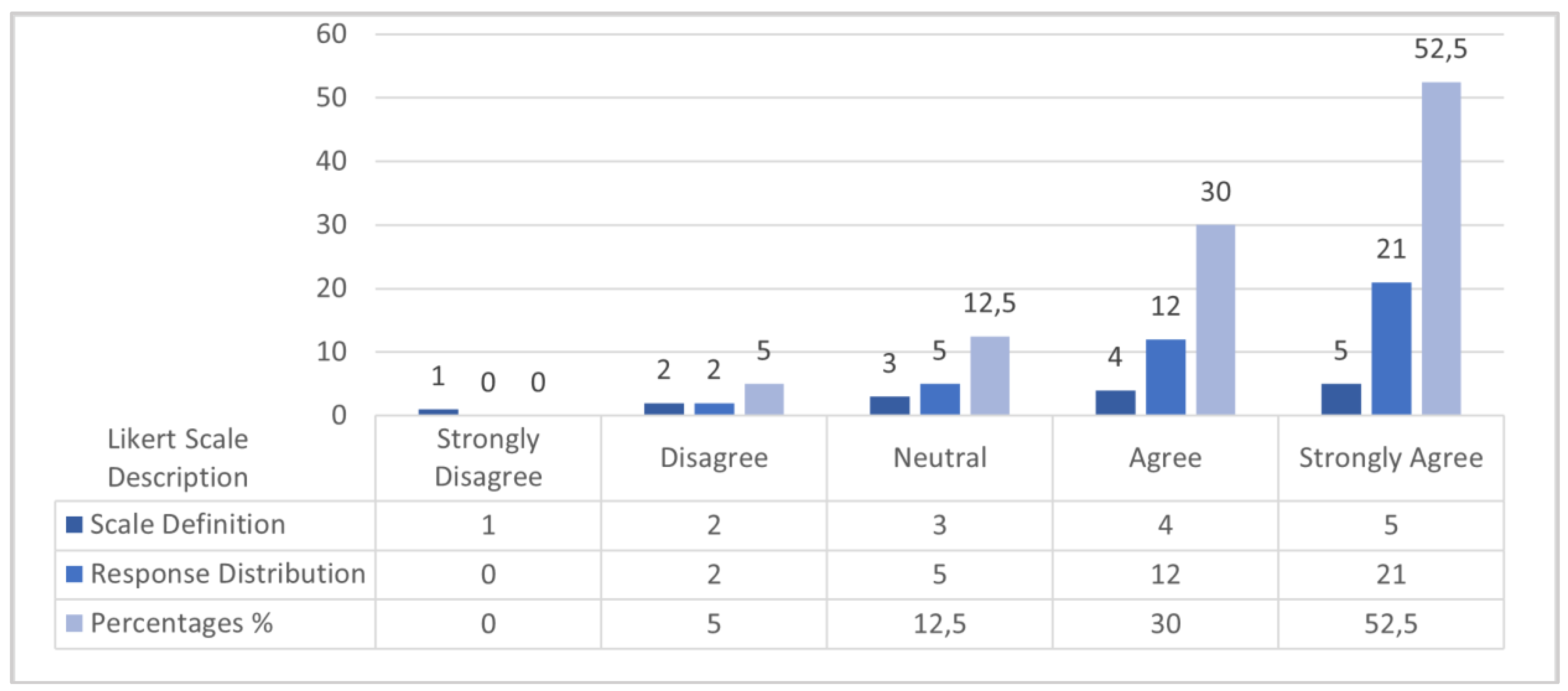Click the Neutral category header cell
Image resolution: width=1568 pixels, height=691 pixels.
[939, 457]
